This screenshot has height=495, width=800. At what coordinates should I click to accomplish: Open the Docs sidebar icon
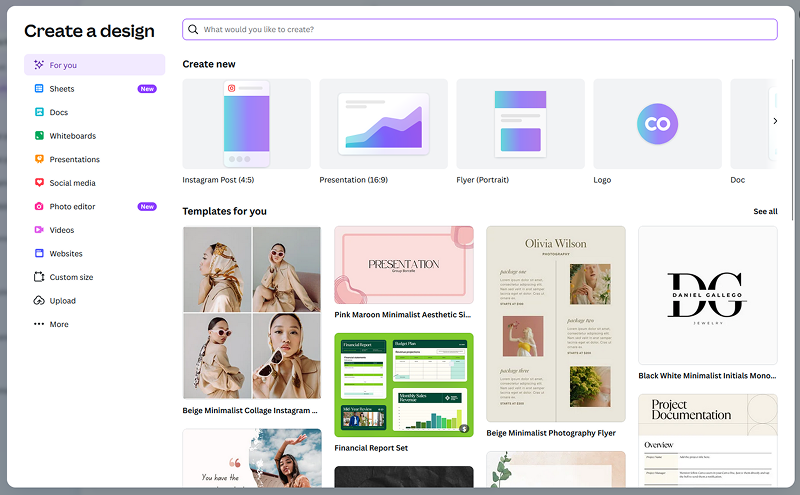tap(39, 112)
